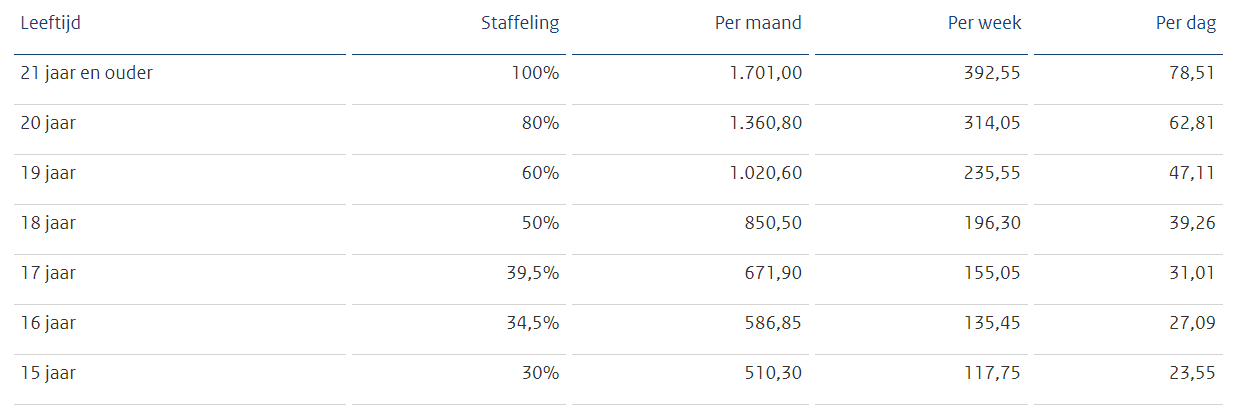Click the 47,11 daily amount cell
Screen dimensions: 1238x418
[1193, 173]
